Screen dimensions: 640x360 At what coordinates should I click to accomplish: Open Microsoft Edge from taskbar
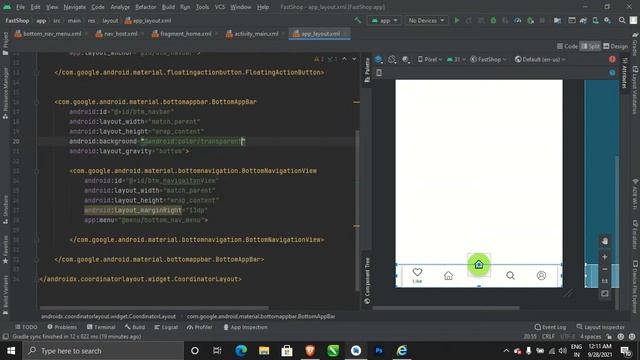point(241,351)
